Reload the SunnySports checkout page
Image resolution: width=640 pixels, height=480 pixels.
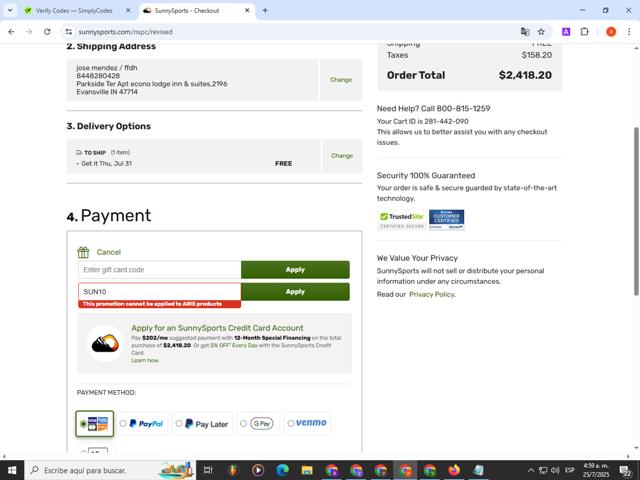(x=47, y=32)
